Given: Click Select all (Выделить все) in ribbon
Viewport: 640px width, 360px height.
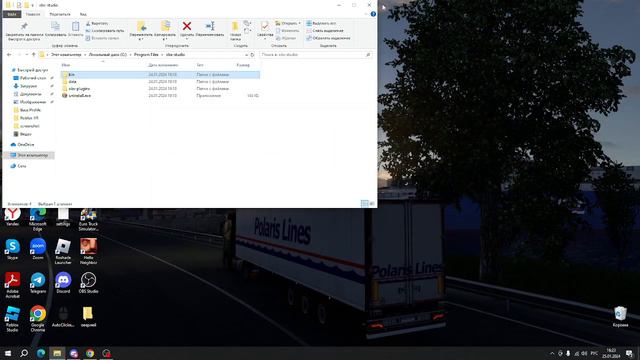Looking at the screenshot, I should coord(321,23).
